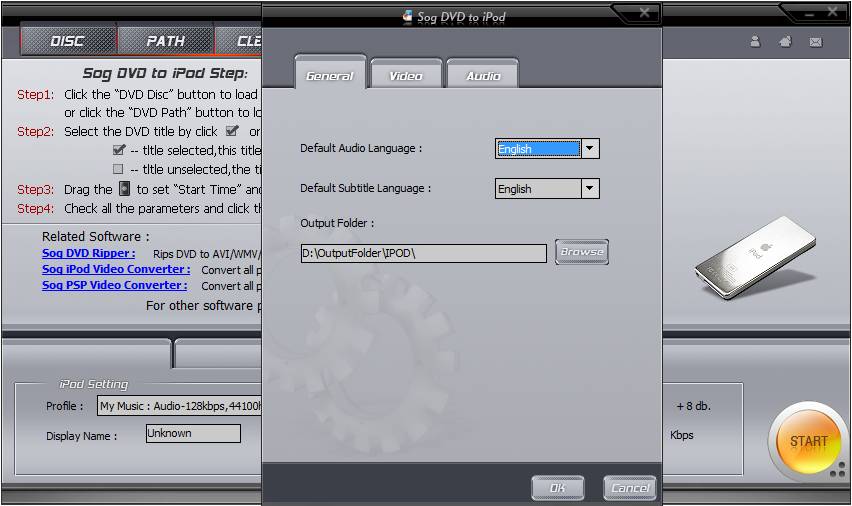Click the Sog DVD to iPod title icon
This screenshot has width=852, height=506.
click(407, 16)
